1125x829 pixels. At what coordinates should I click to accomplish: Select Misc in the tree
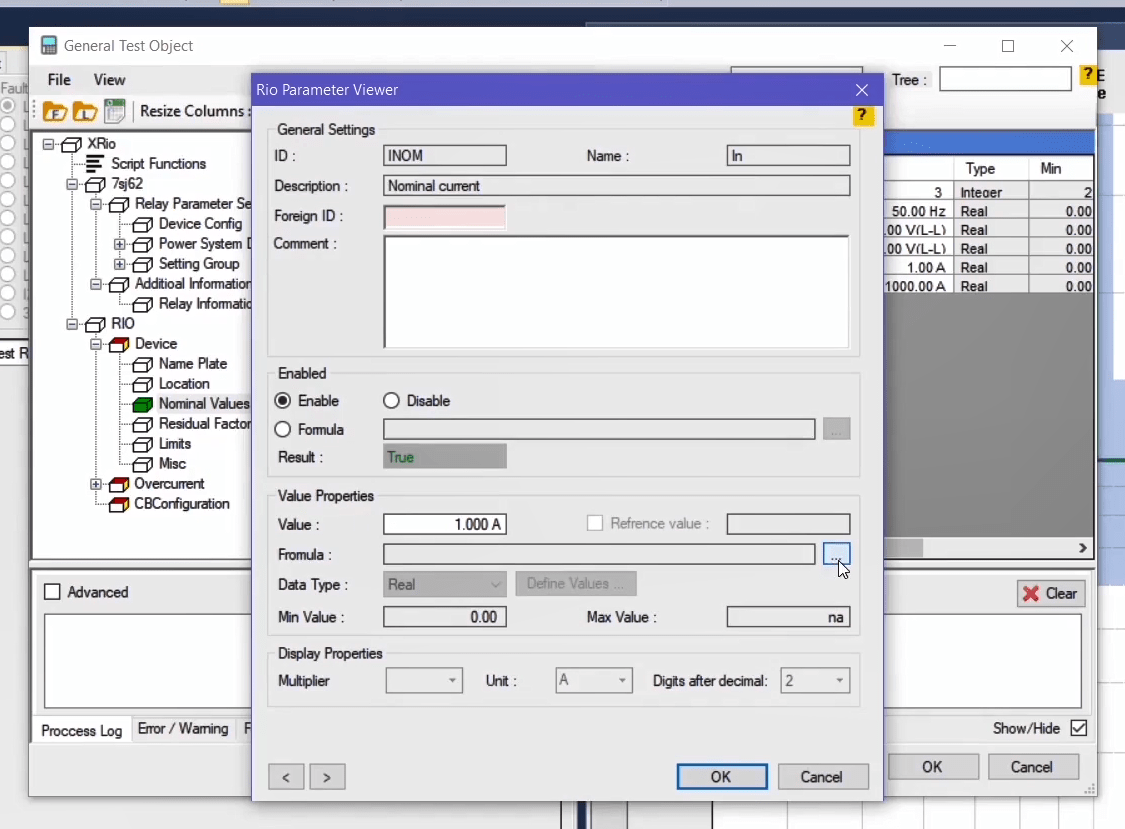pyautogui.click(x=172, y=464)
